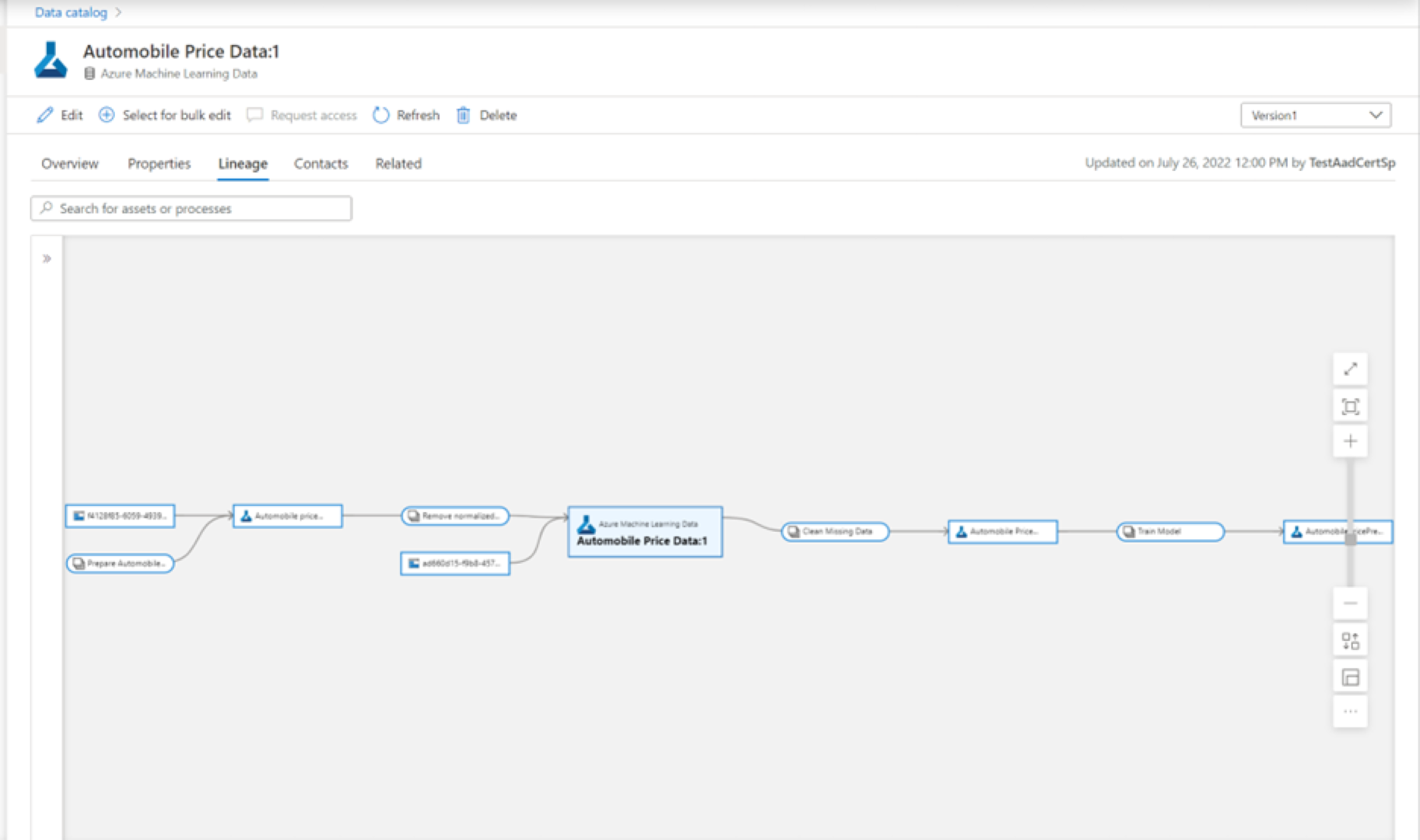Delete this asset using the trash button
This screenshot has height=840, width=1420.
click(x=486, y=115)
